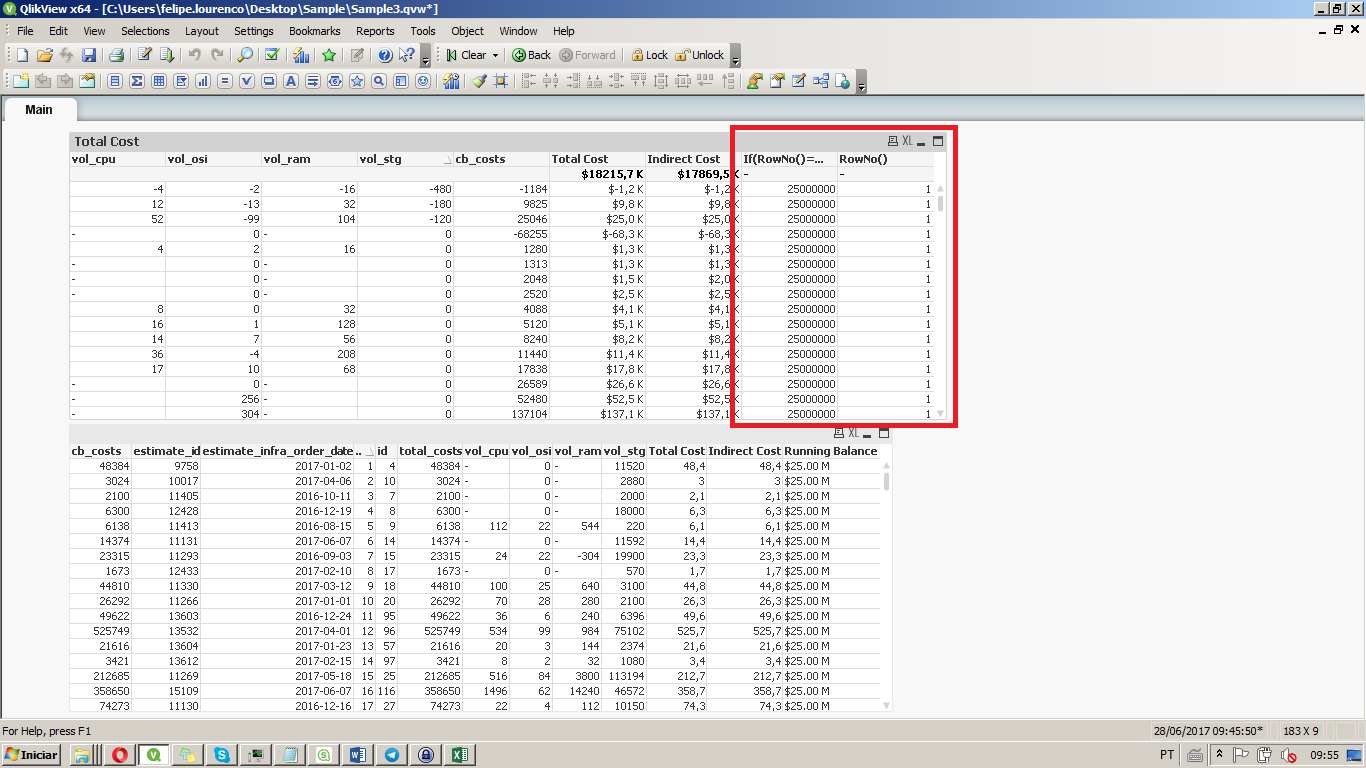This screenshot has width=1366, height=768.
Task: Lock the current selections
Action: 649,55
